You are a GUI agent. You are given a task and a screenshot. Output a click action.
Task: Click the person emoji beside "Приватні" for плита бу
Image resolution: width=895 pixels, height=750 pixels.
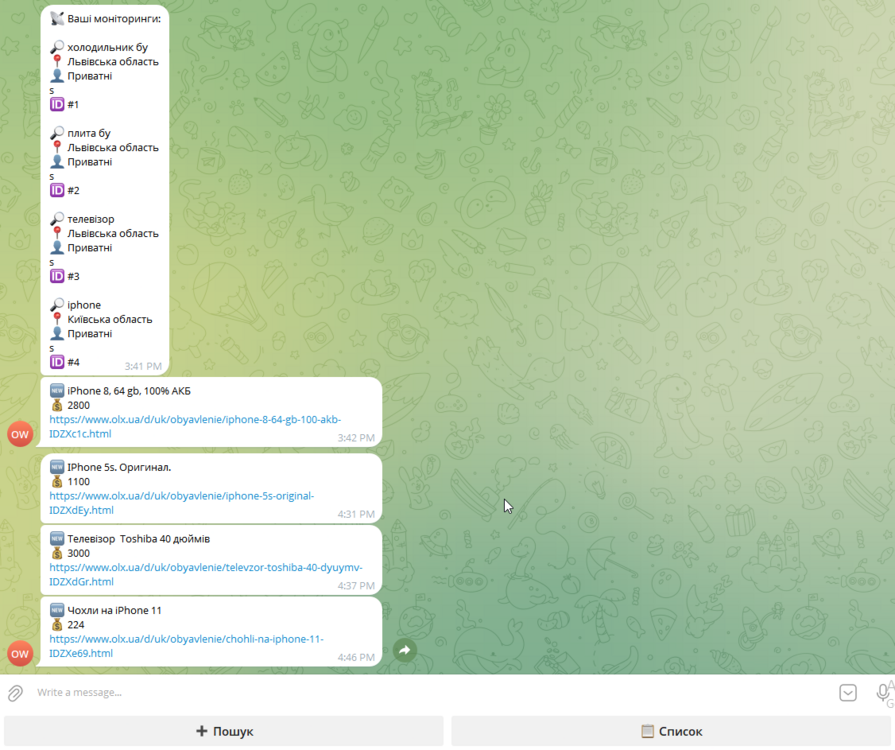[56, 161]
